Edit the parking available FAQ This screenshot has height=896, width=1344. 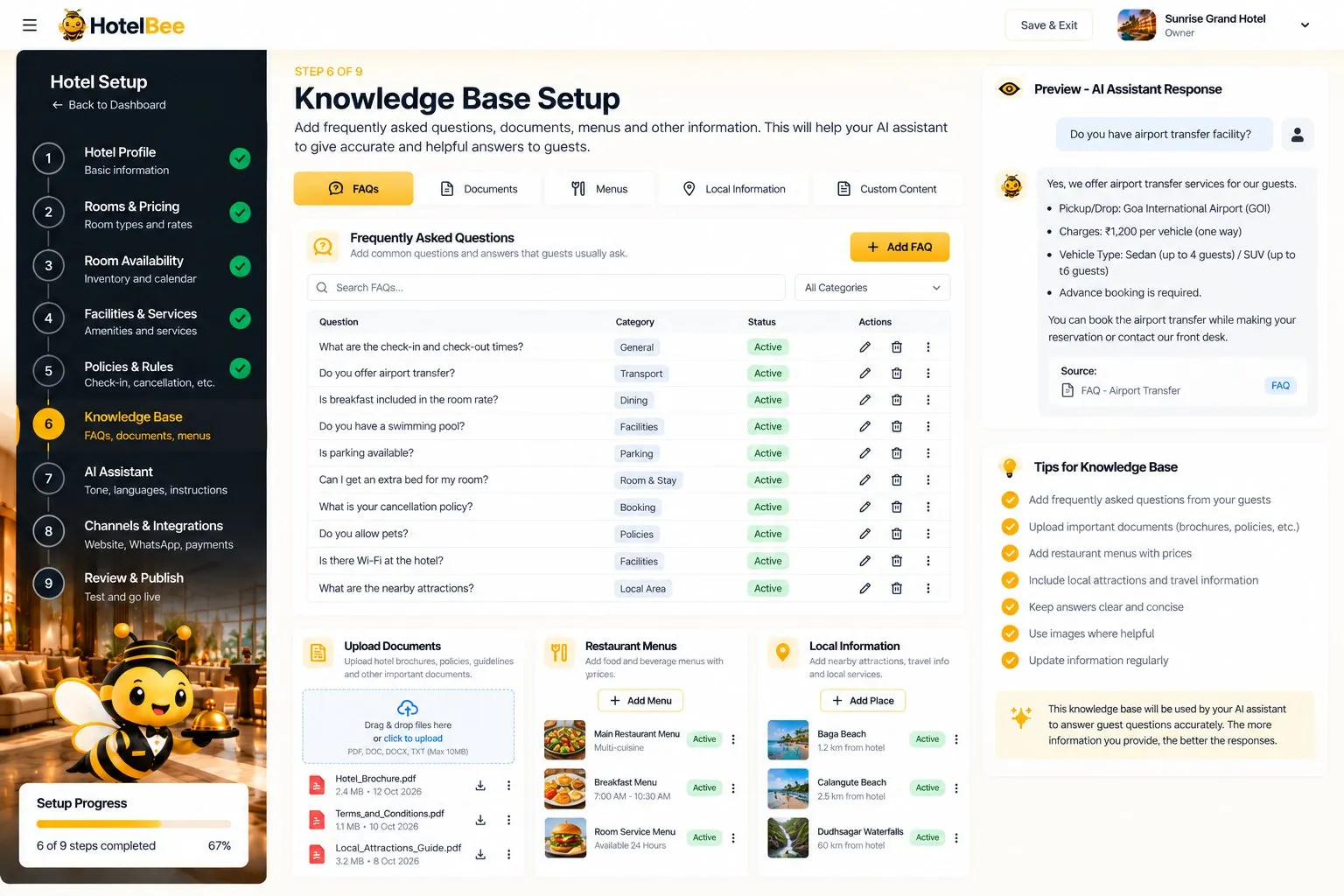(864, 453)
